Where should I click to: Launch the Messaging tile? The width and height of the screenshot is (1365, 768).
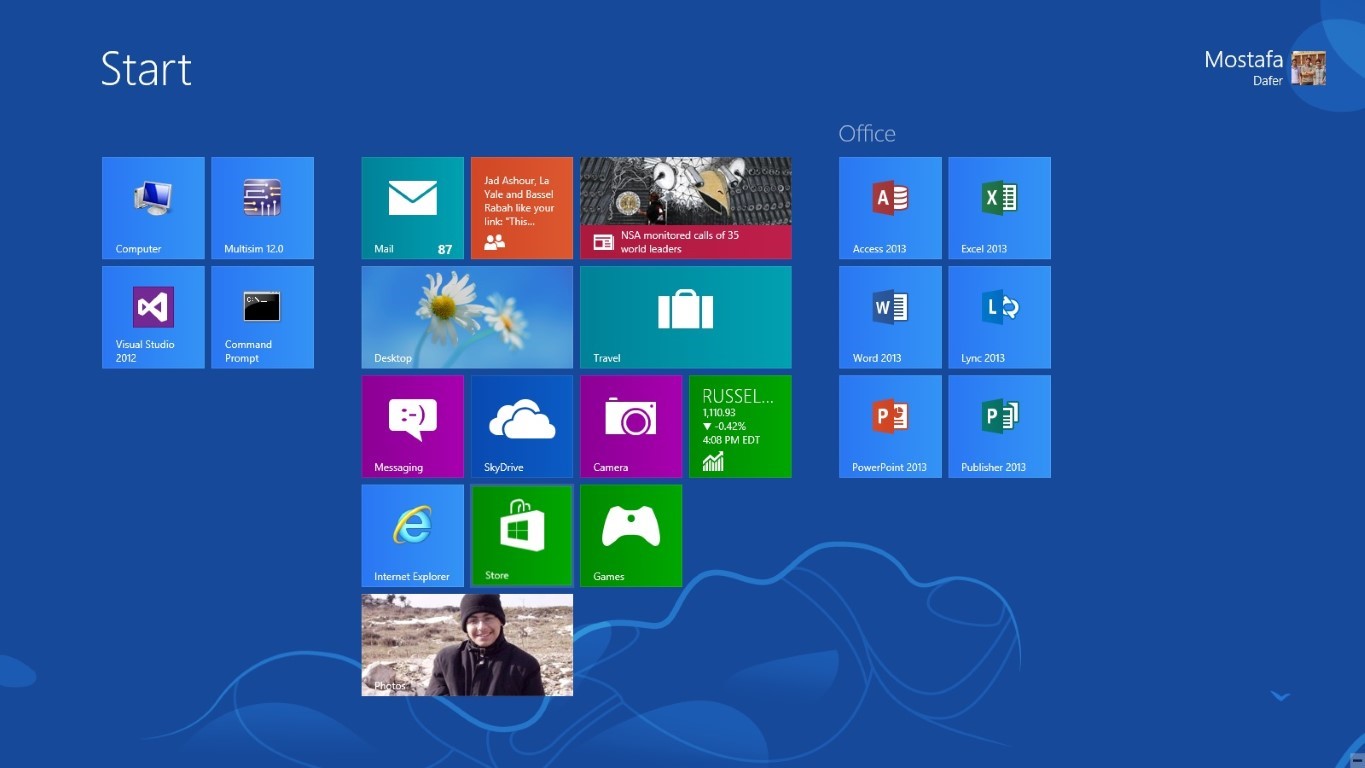point(412,426)
